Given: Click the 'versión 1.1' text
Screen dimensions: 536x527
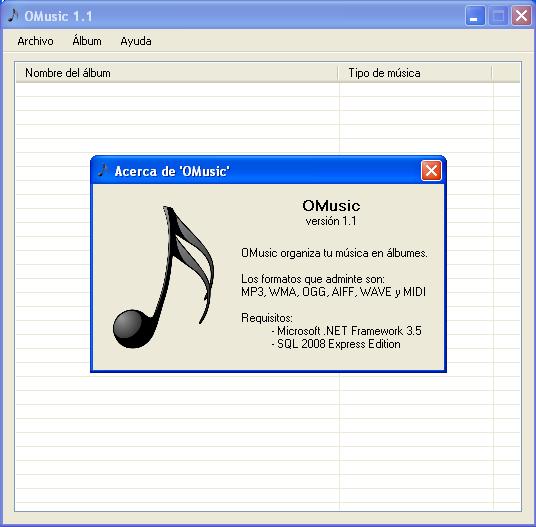Looking at the screenshot, I should (x=331, y=221).
